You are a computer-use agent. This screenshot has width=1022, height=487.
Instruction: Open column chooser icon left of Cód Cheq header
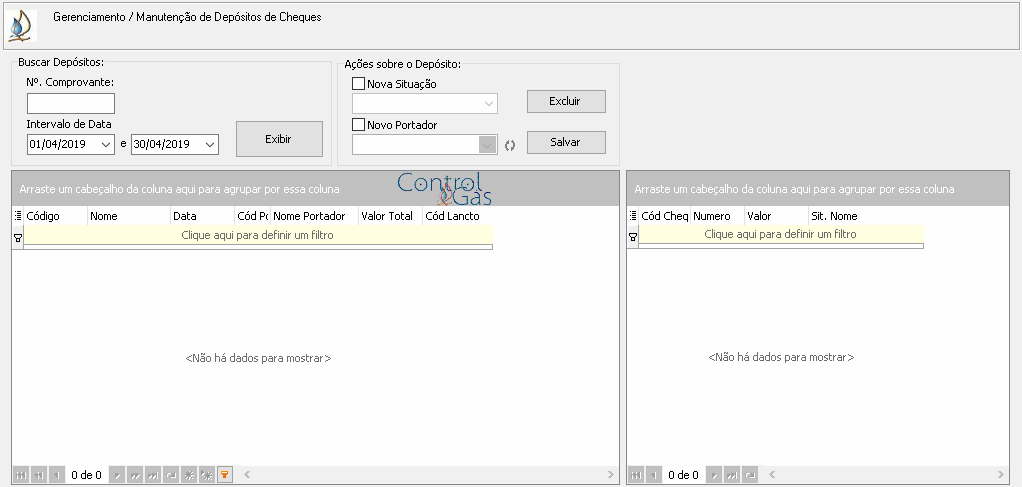(632, 216)
